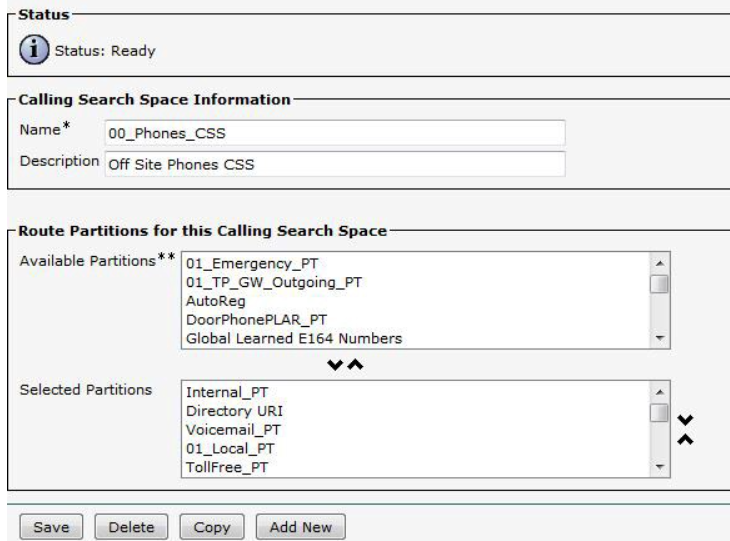
Task: Select 01_Emergency_PT in Available Partitions
Action: coord(417,264)
